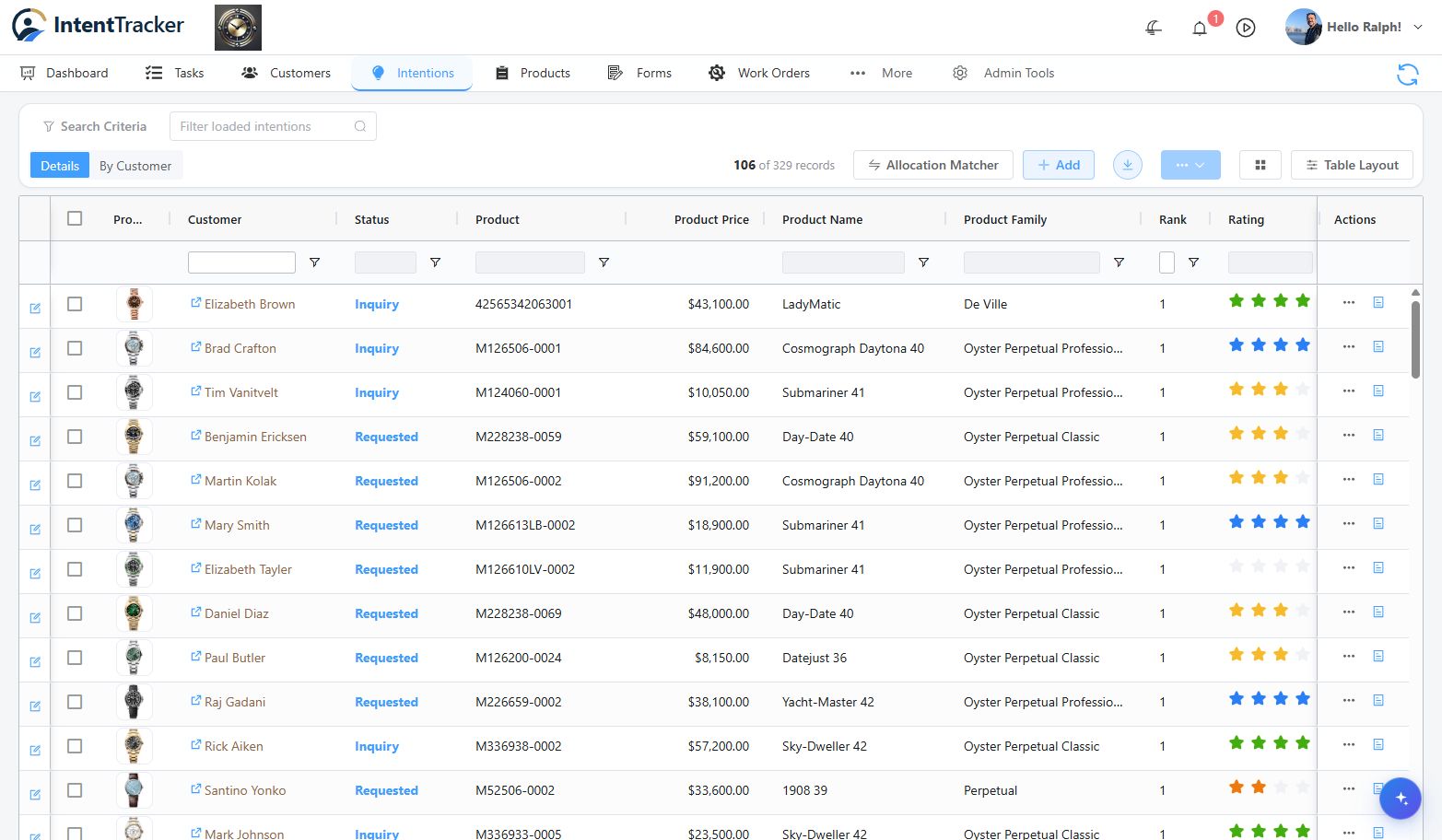Click the Customer column filter funnel
The height and width of the screenshot is (840, 1442).
[314, 262]
